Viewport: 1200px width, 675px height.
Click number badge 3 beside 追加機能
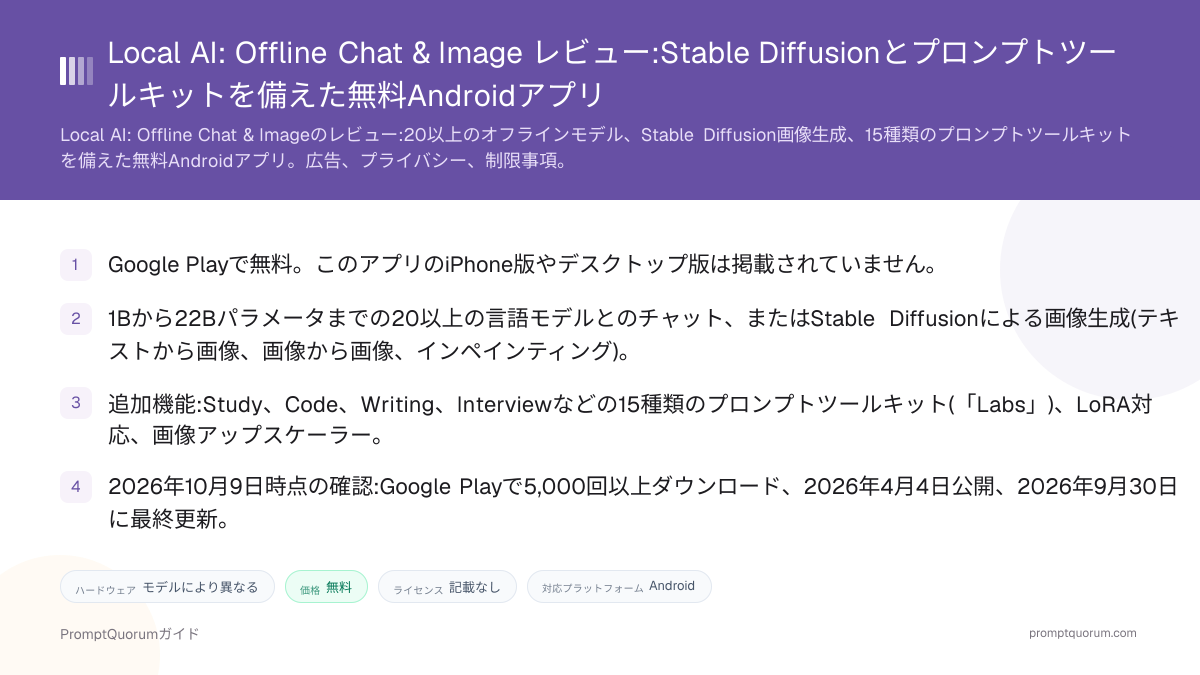click(76, 403)
